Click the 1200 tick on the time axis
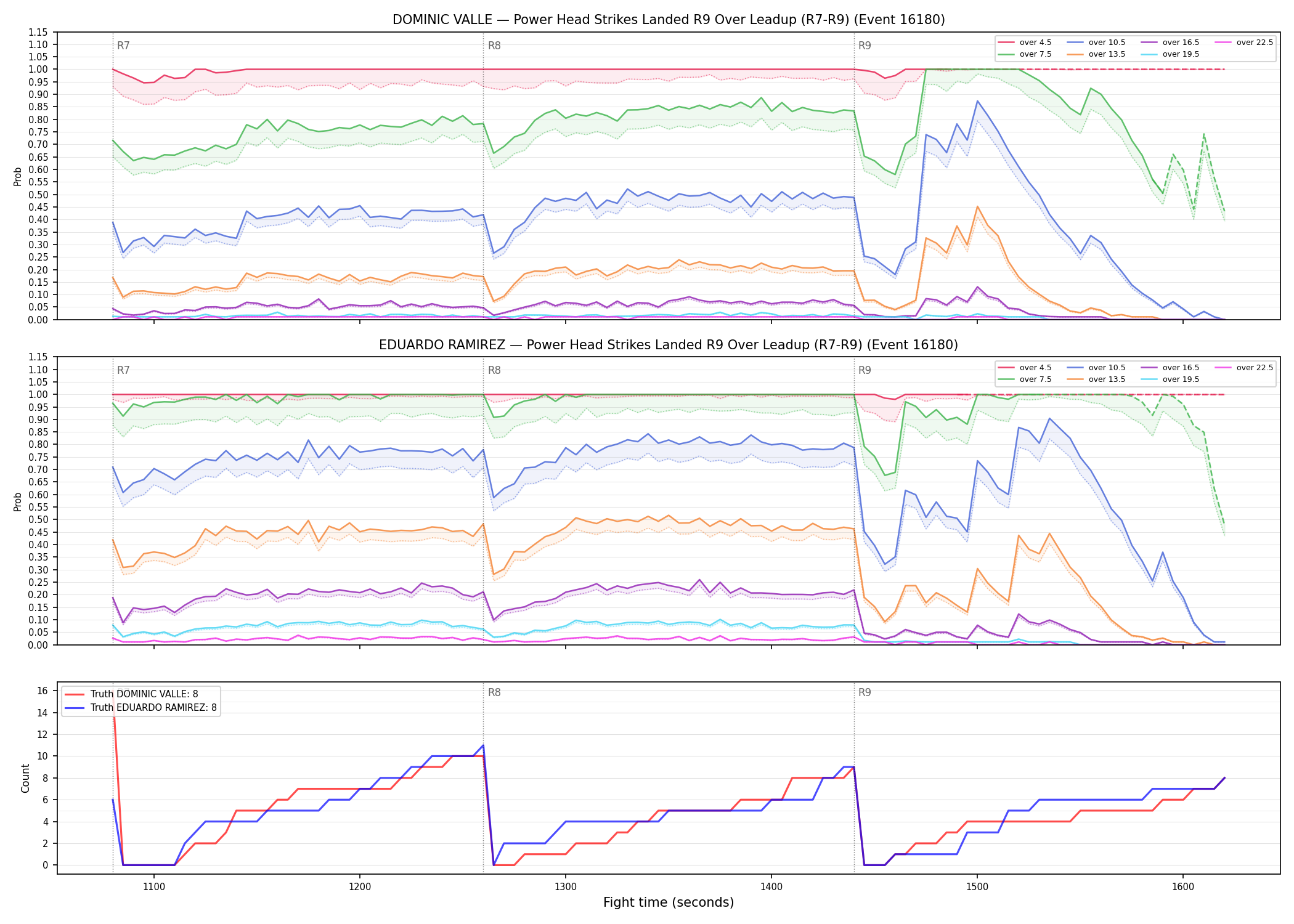The image size is (1294, 924). [360, 887]
